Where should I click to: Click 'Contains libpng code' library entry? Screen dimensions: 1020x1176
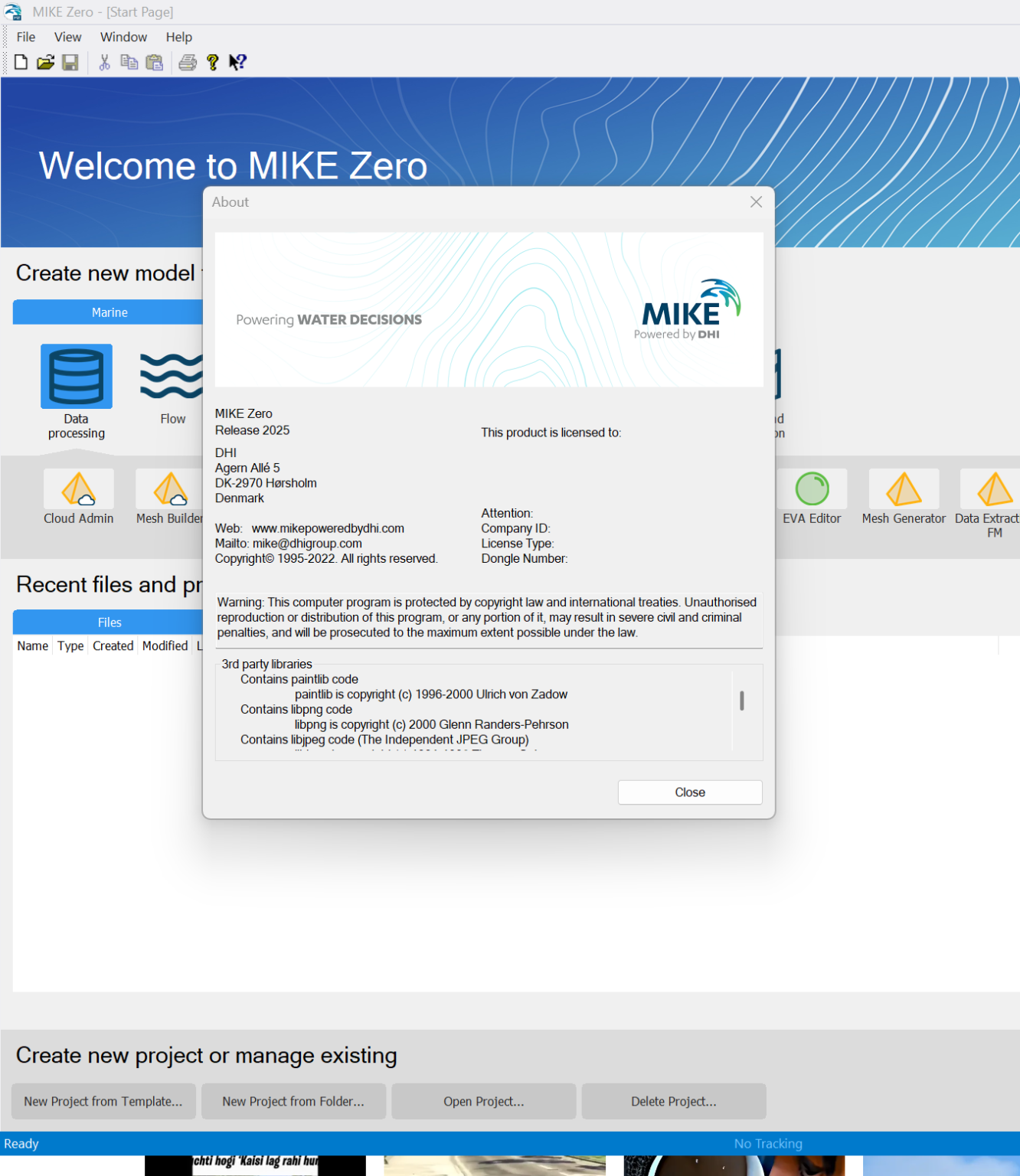click(x=296, y=710)
